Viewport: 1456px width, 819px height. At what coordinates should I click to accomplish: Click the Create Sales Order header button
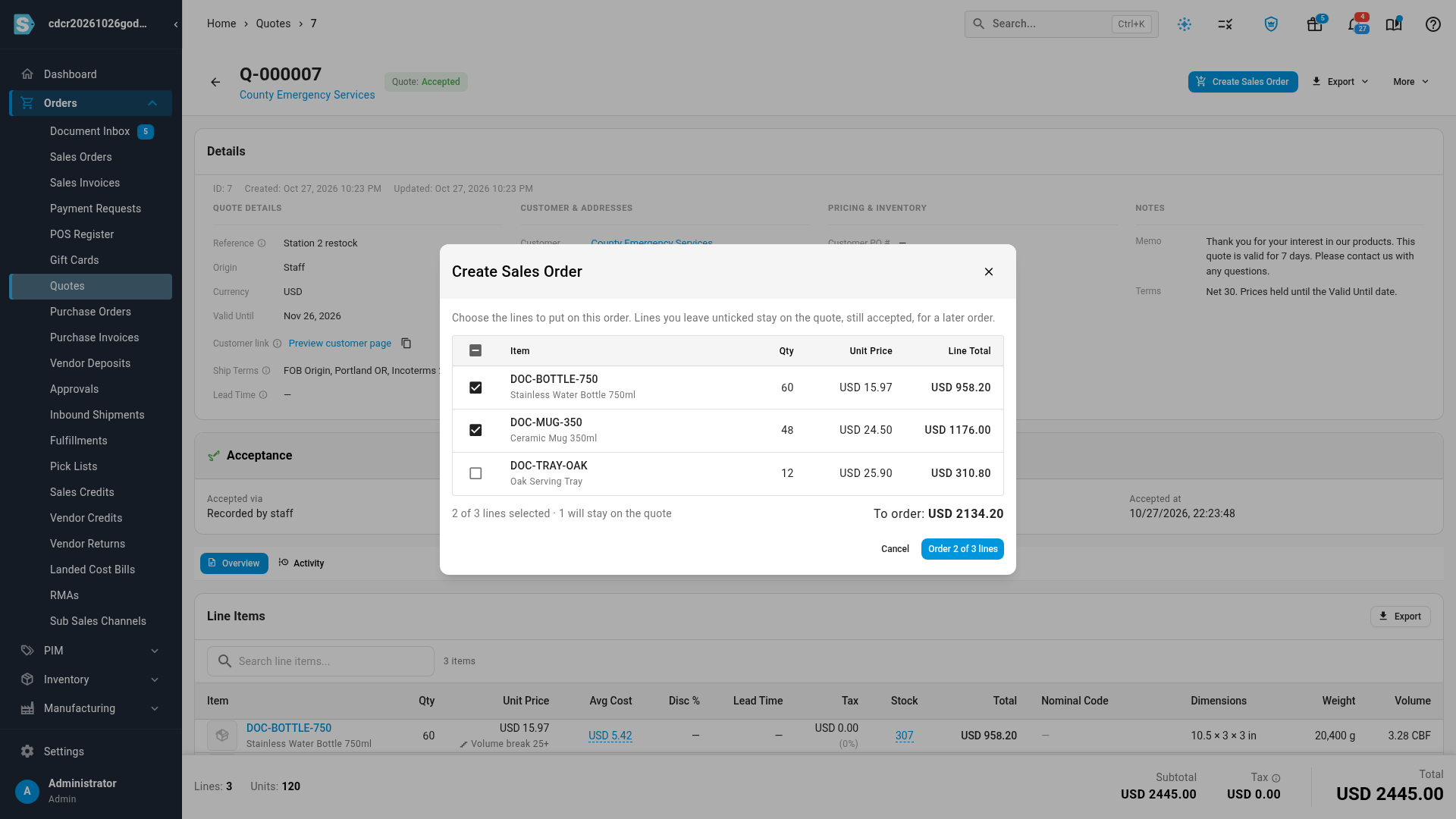(x=1243, y=82)
